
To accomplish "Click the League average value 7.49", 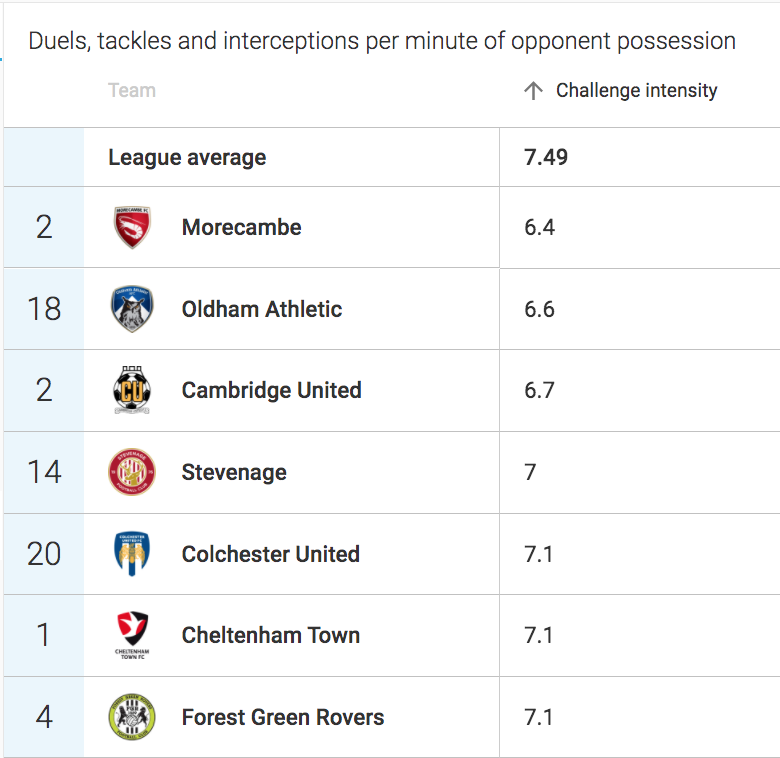I will [546, 158].
